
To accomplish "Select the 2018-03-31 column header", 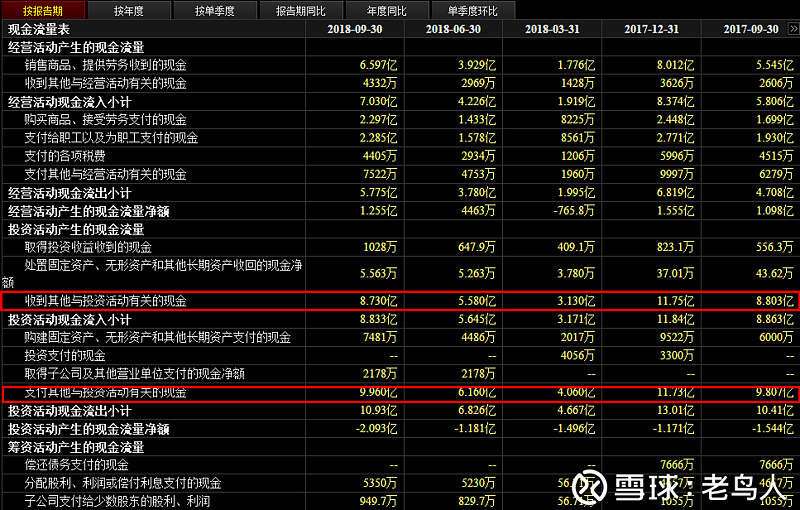I will click(552, 29).
